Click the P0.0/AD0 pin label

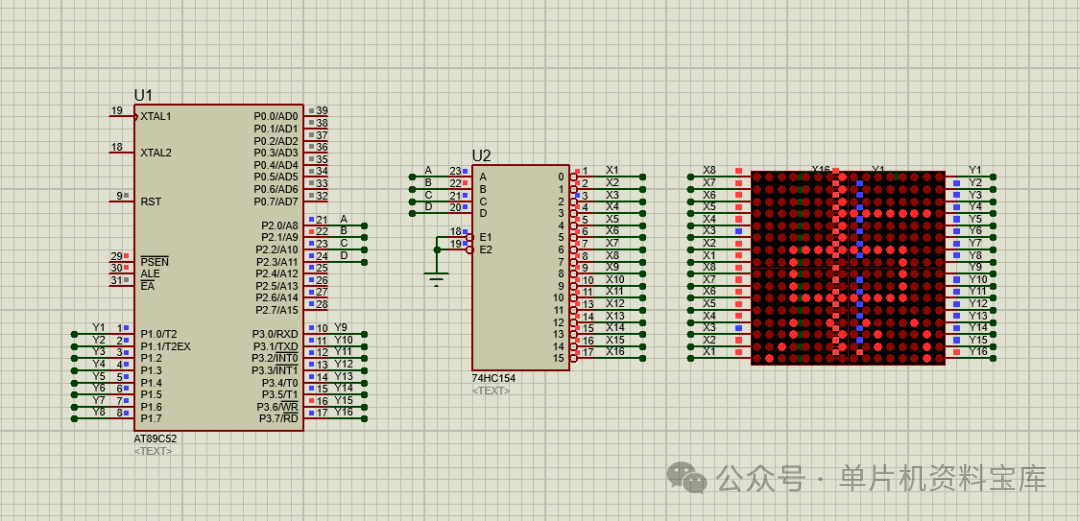click(276, 116)
